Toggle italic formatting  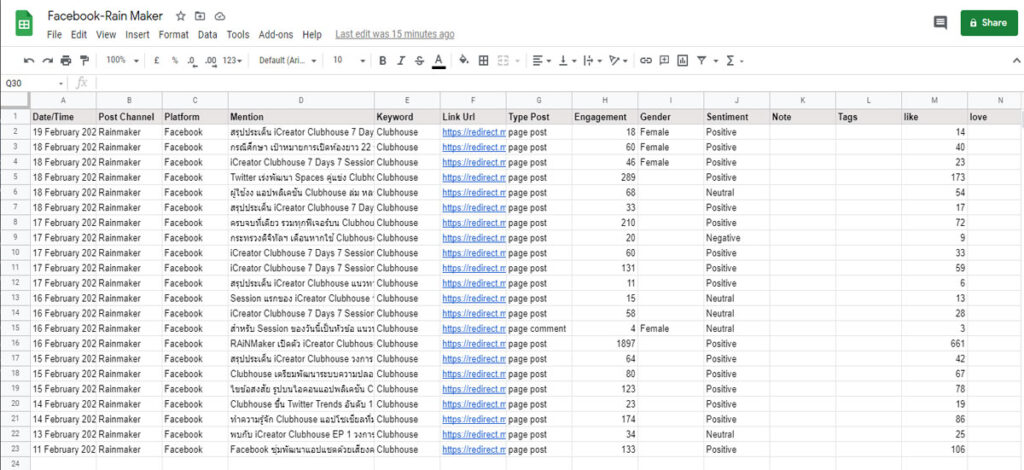401,61
